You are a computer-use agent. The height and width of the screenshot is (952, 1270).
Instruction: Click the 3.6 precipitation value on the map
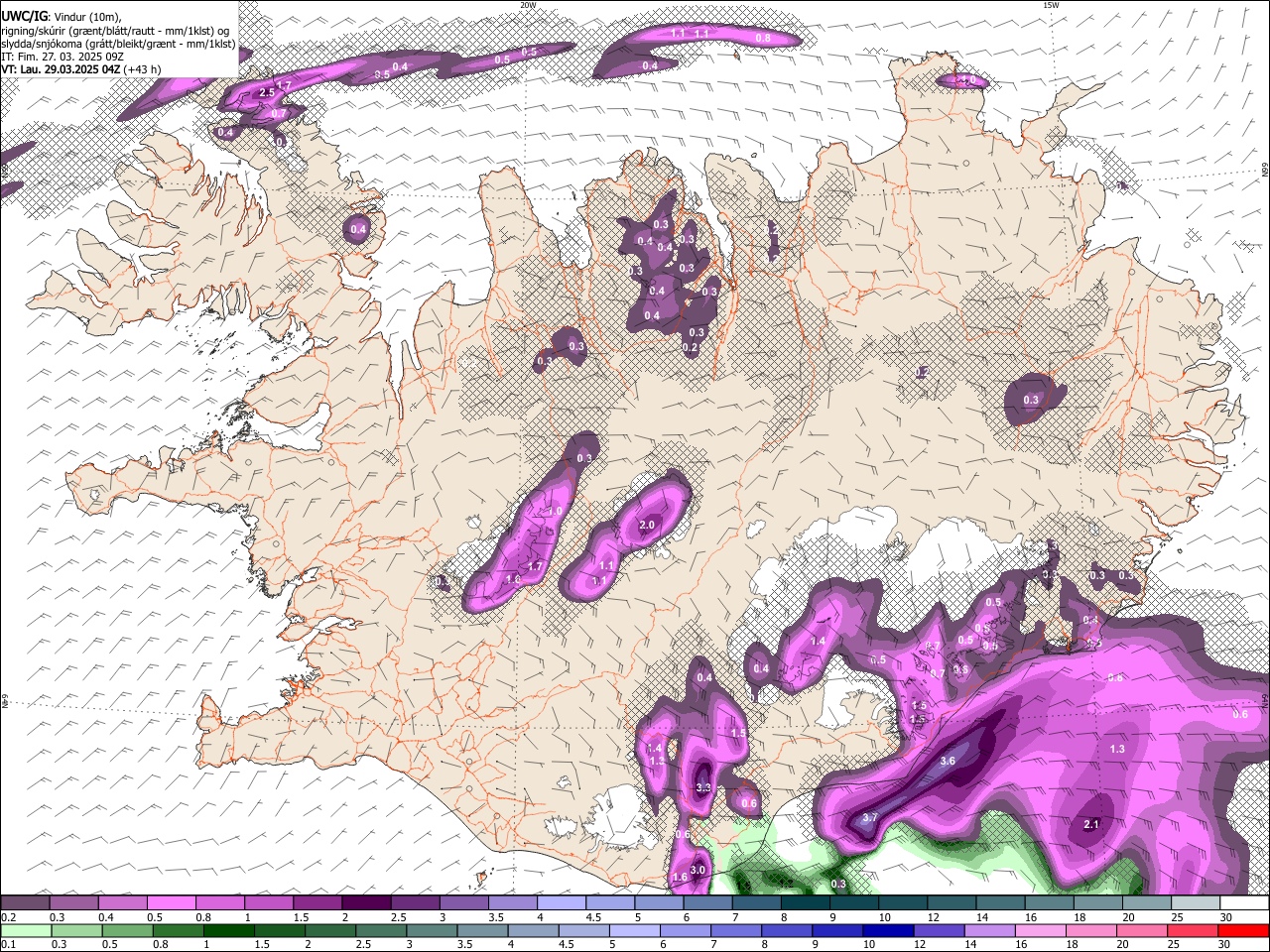pos(948,762)
